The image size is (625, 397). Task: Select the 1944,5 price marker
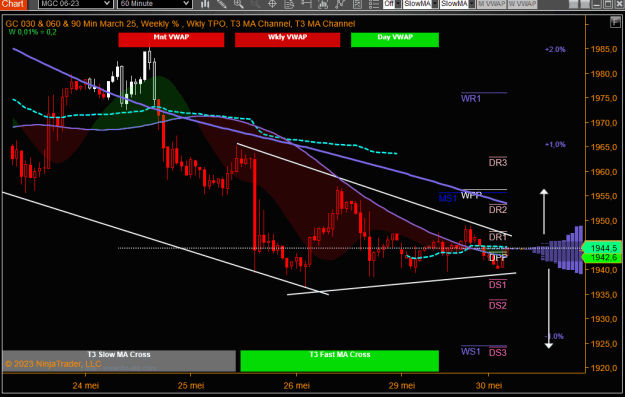(x=603, y=248)
